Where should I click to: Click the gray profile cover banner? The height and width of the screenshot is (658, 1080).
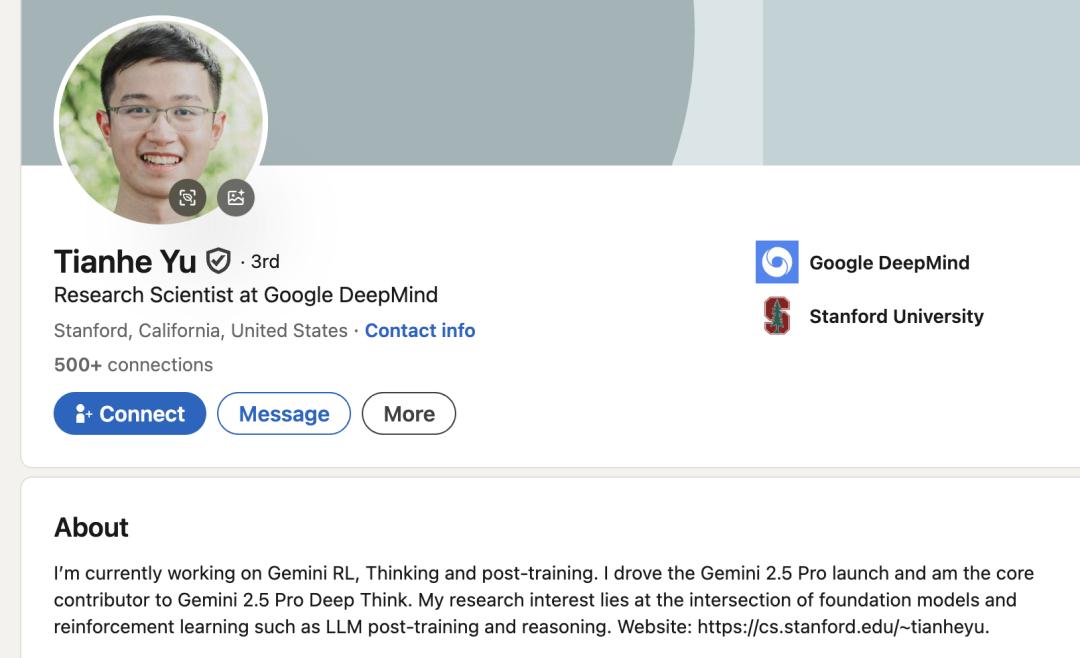pos(500,80)
